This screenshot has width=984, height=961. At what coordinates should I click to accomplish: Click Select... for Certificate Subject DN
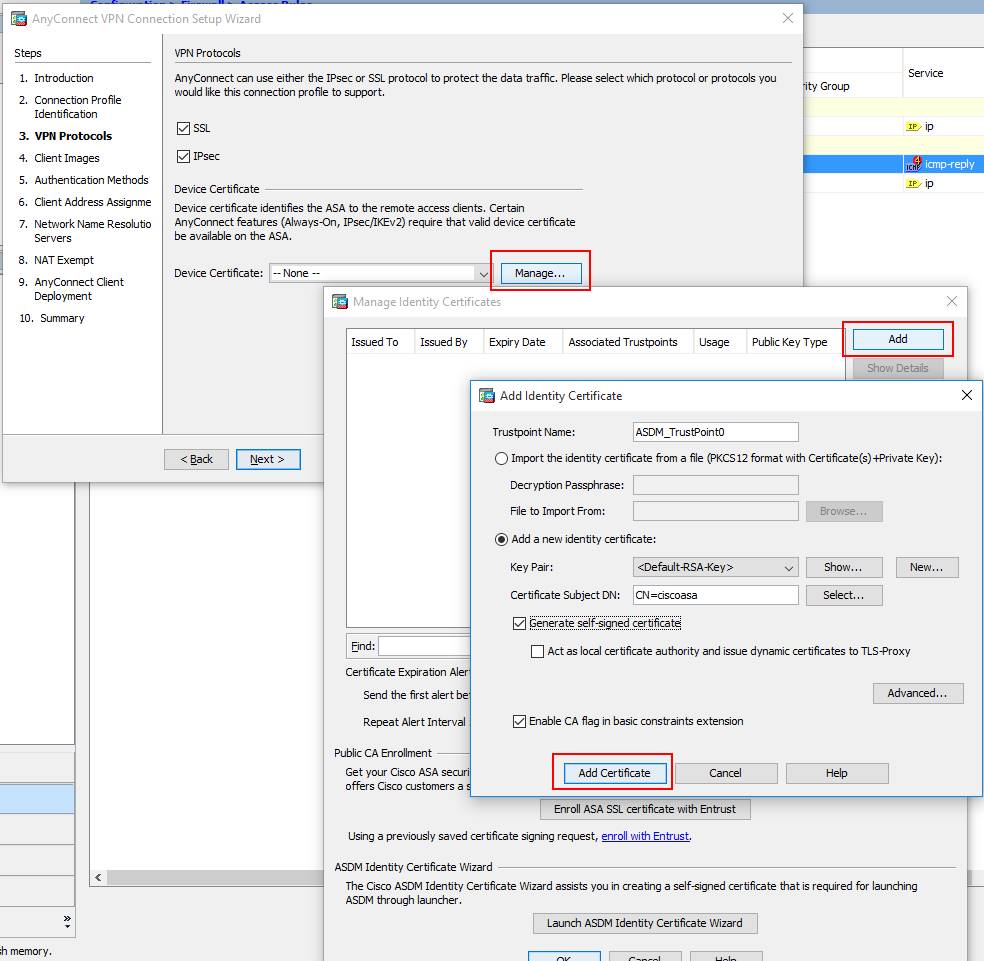tap(843, 595)
